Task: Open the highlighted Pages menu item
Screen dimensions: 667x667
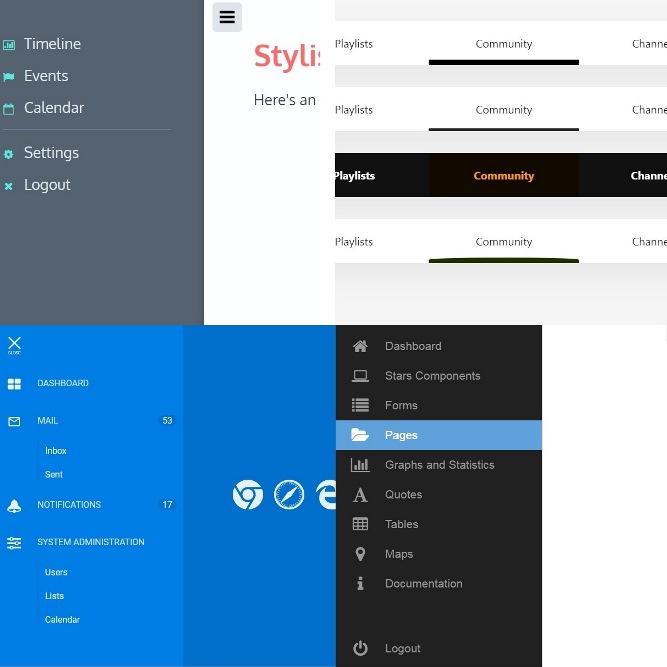Action: (x=438, y=435)
